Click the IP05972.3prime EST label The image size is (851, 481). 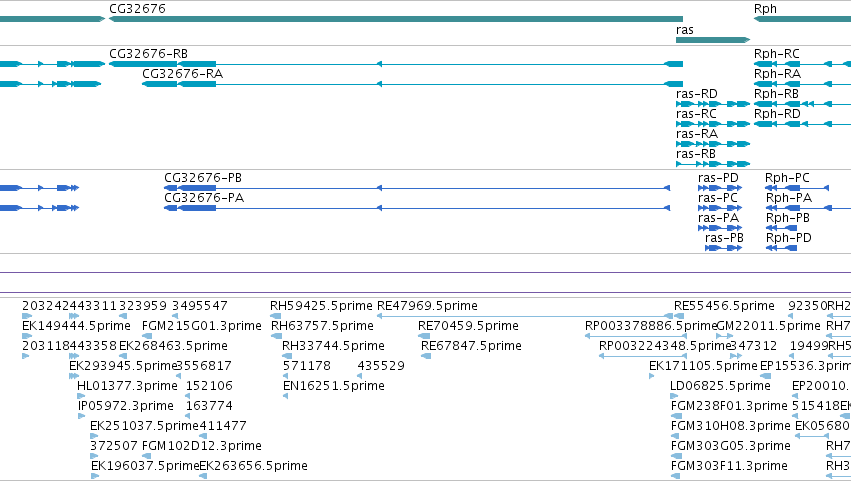[x=126, y=407]
